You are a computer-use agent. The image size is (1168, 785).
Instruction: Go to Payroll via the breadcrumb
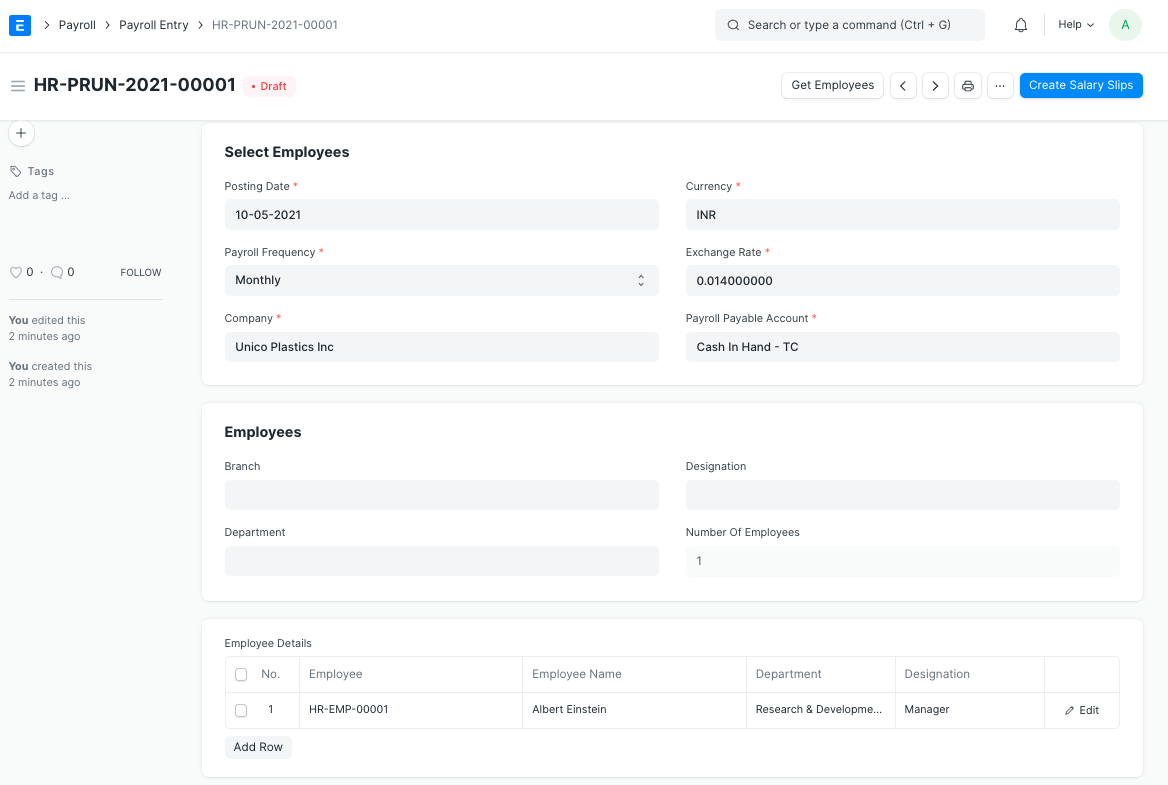pyautogui.click(x=77, y=24)
